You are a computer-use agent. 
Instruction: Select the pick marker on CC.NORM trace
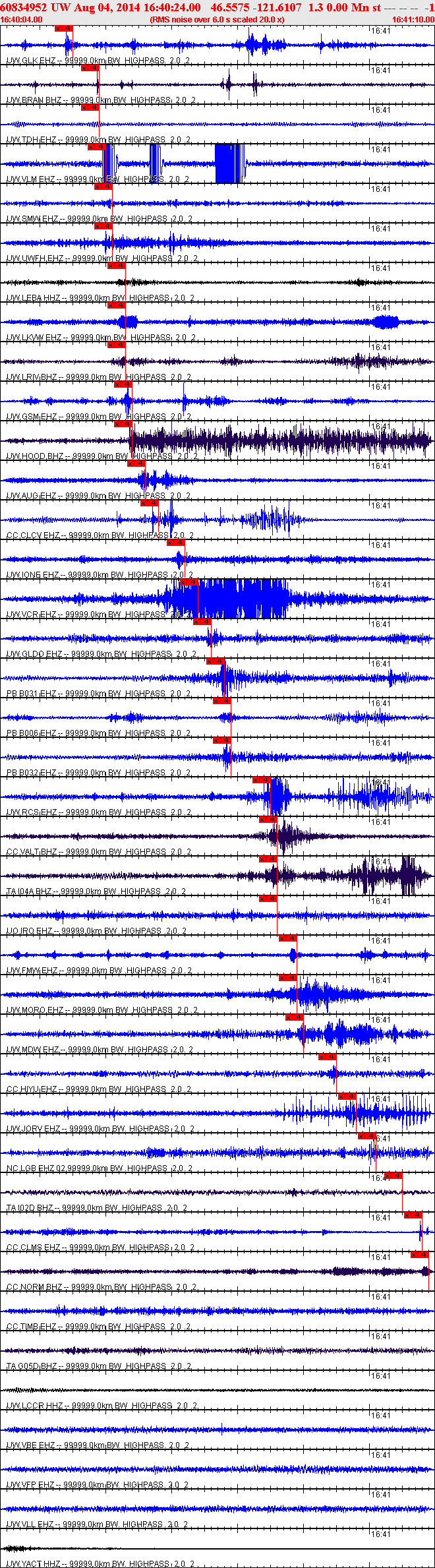(420, 1255)
